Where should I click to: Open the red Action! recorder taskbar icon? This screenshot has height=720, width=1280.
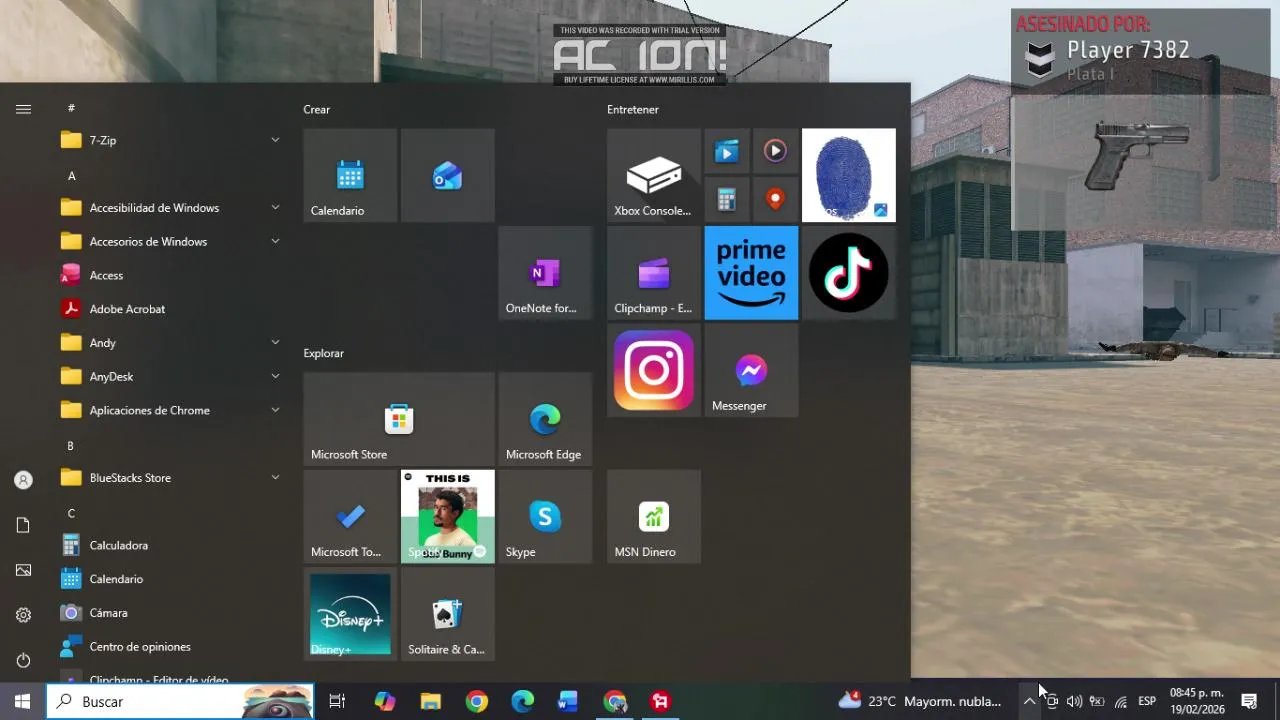click(660, 702)
